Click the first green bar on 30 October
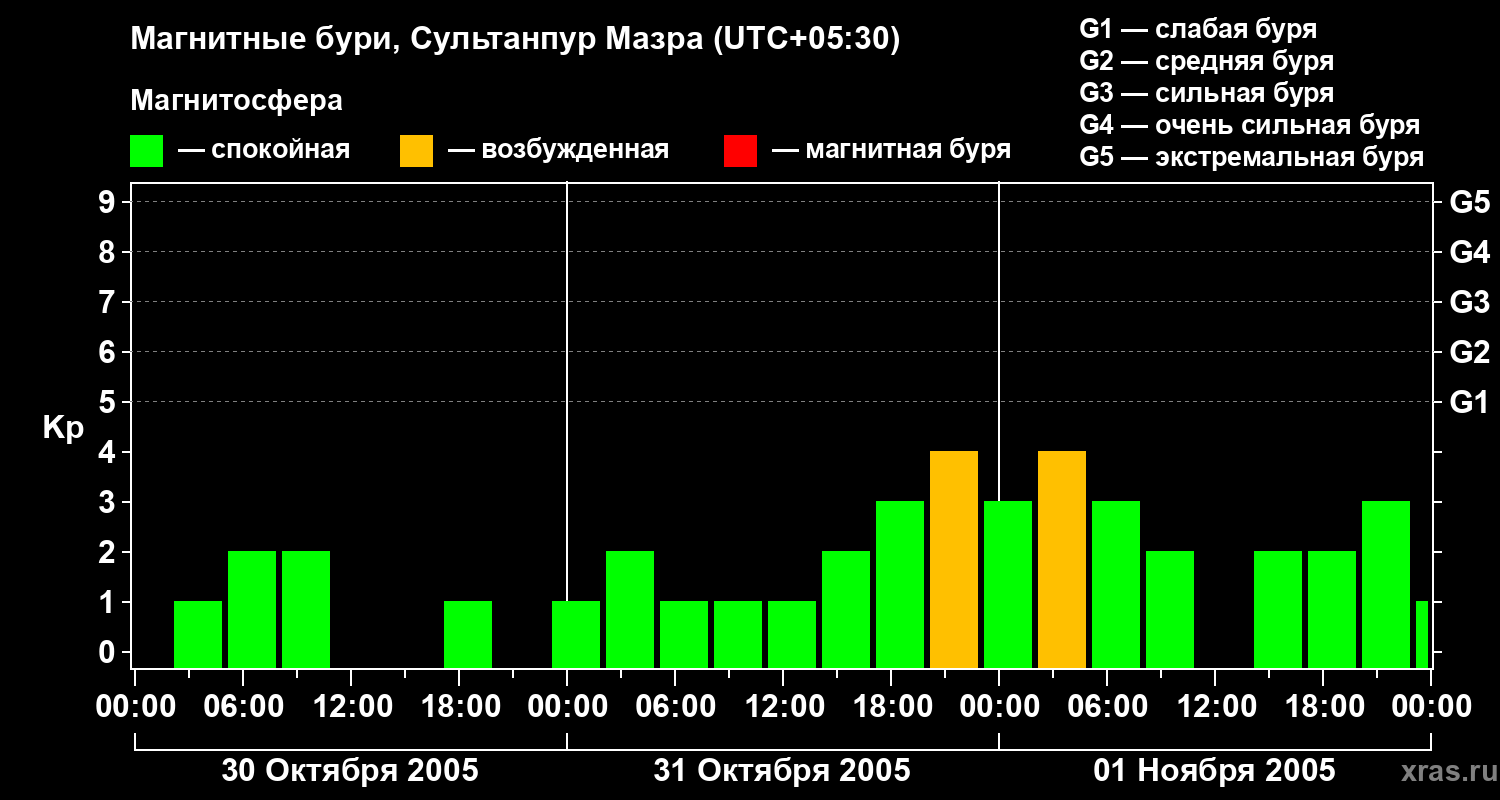Image resolution: width=1500 pixels, height=800 pixels. click(198, 635)
